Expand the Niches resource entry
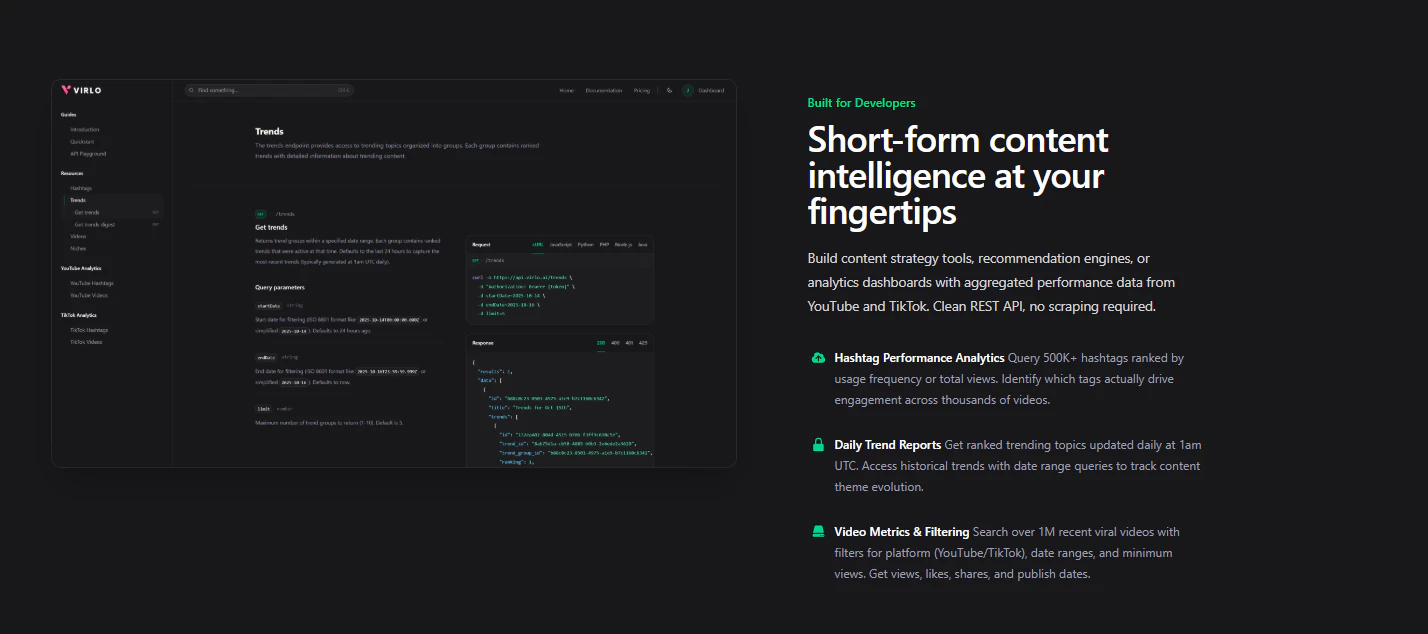The image size is (1428, 634). pyautogui.click(x=79, y=248)
